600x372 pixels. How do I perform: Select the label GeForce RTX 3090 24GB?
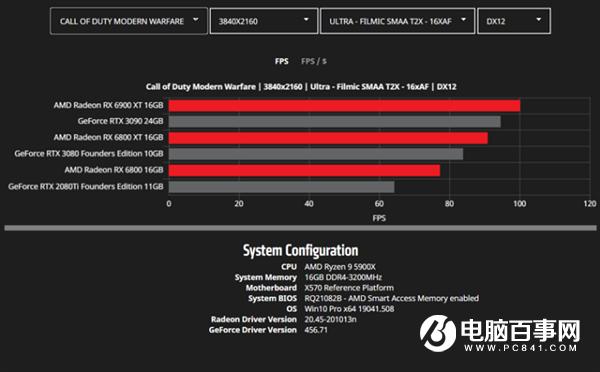[121, 121]
